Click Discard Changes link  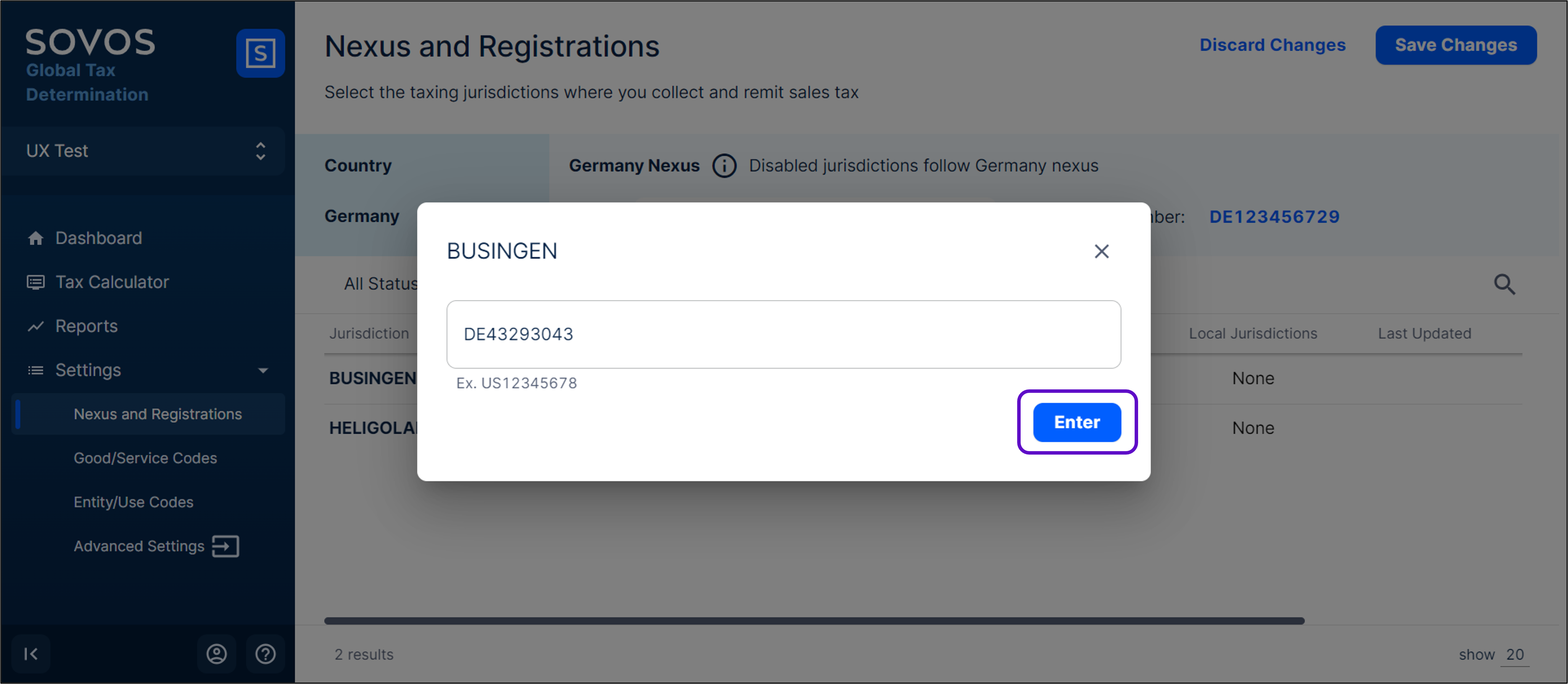pyautogui.click(x=1272, y=45)
